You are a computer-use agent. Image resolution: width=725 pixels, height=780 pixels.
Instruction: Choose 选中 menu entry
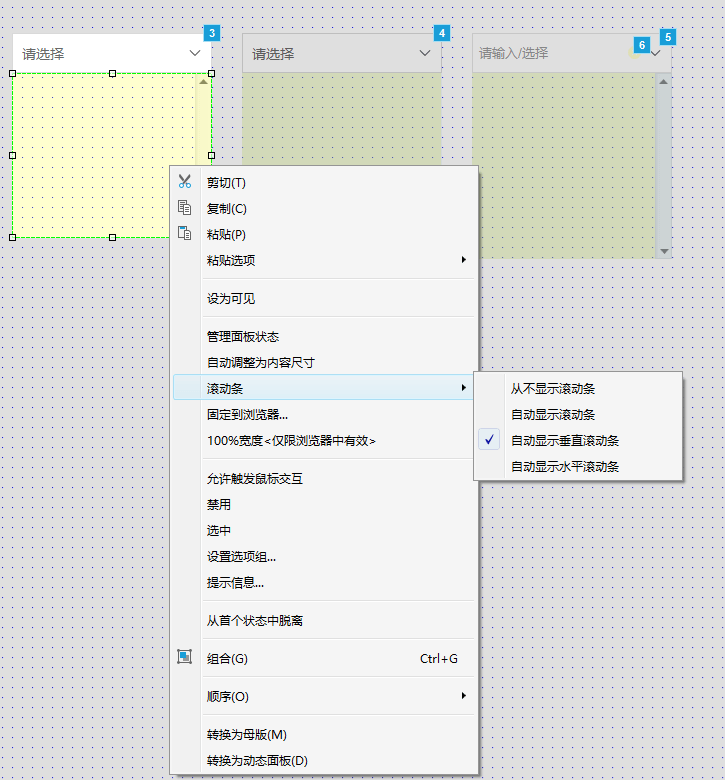click(324, 530)
